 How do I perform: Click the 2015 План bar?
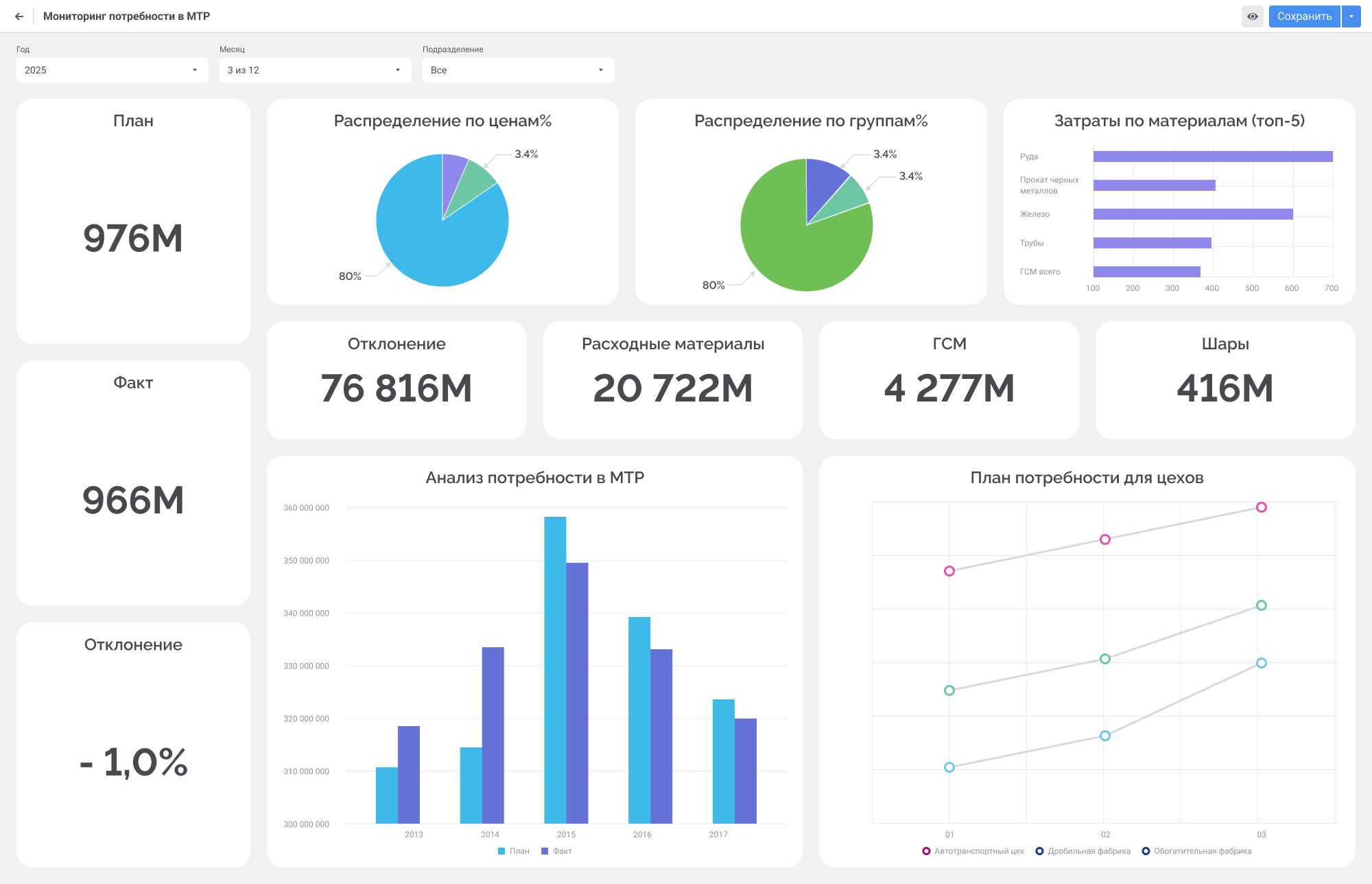[x=555, y=669]
